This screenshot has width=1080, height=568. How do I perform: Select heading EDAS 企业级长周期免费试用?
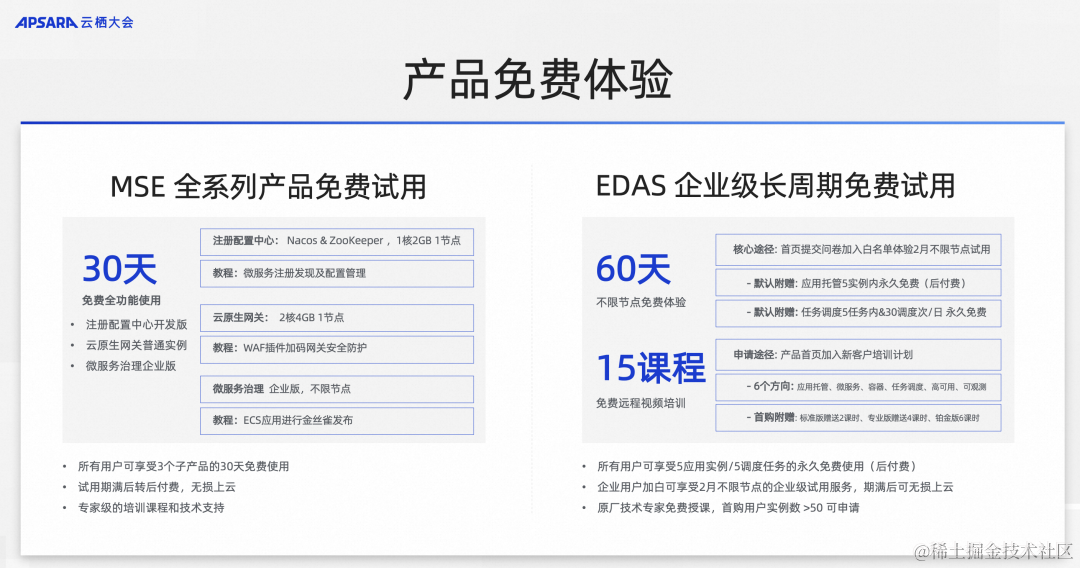(x=776, y=186)
